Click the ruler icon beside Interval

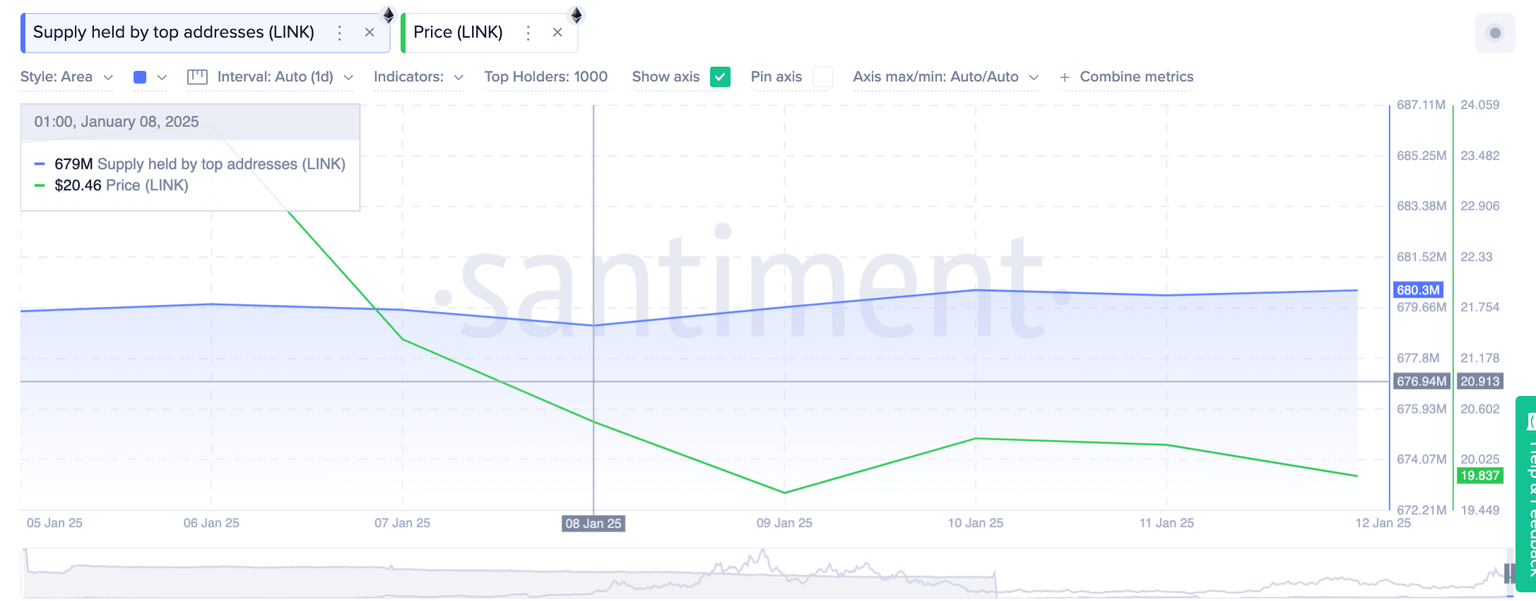tap(197, 77)
